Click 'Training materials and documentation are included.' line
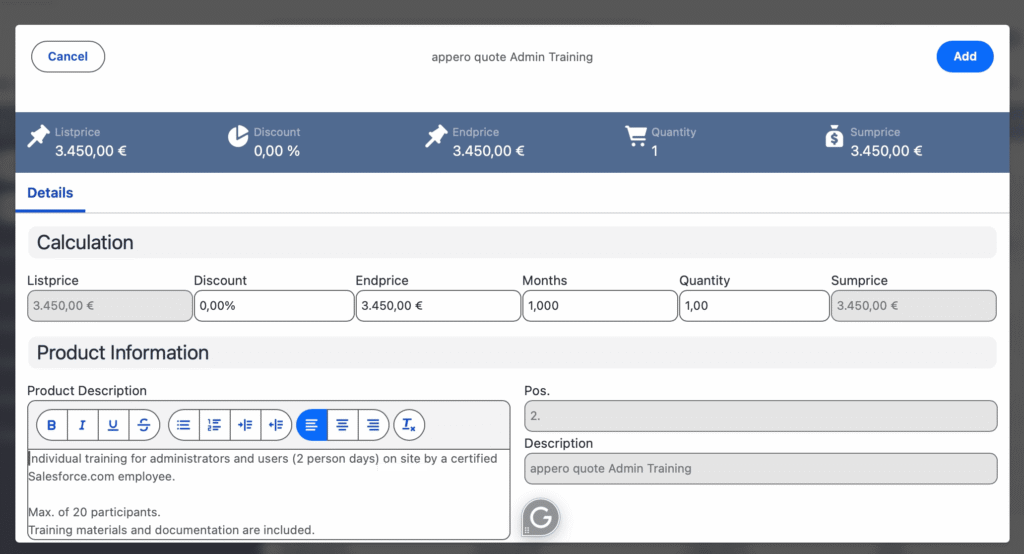The image size is (1024, 554). tap(171, 530)
